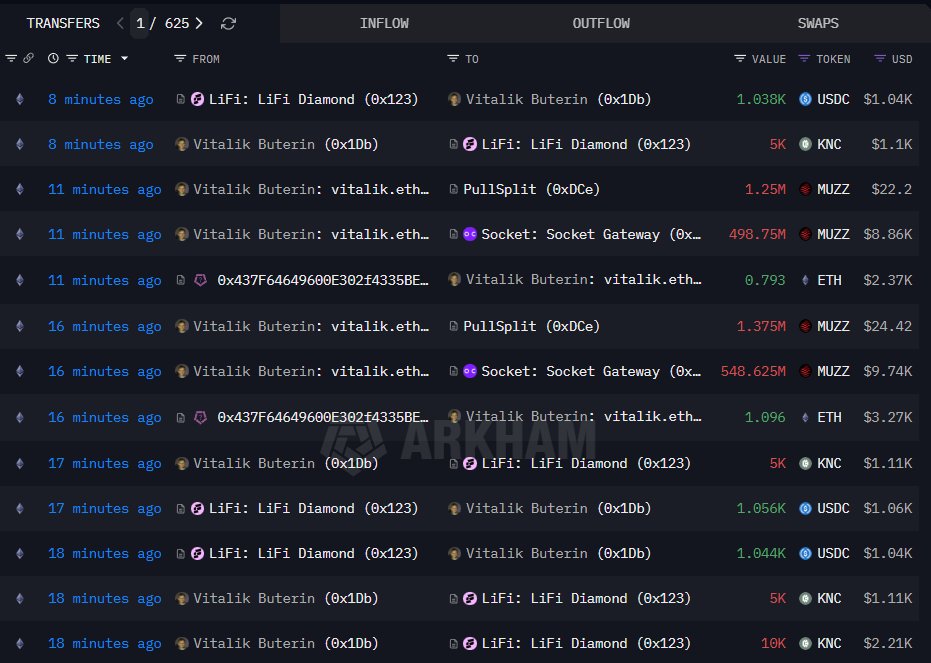Click the Socket Gateway logo in 498.75M row

coord(470,234)
